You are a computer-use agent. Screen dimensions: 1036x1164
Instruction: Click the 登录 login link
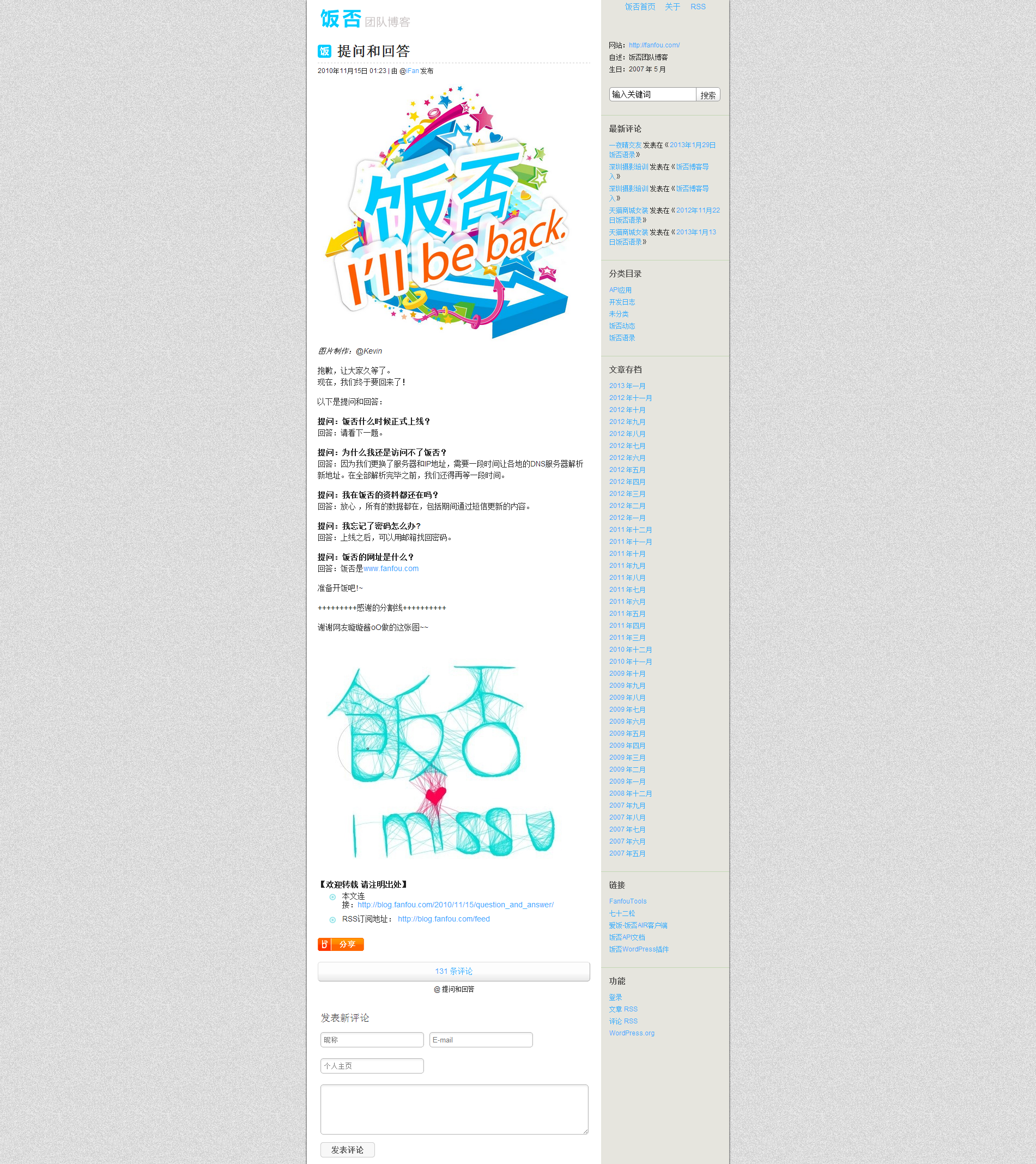[615, 997]
